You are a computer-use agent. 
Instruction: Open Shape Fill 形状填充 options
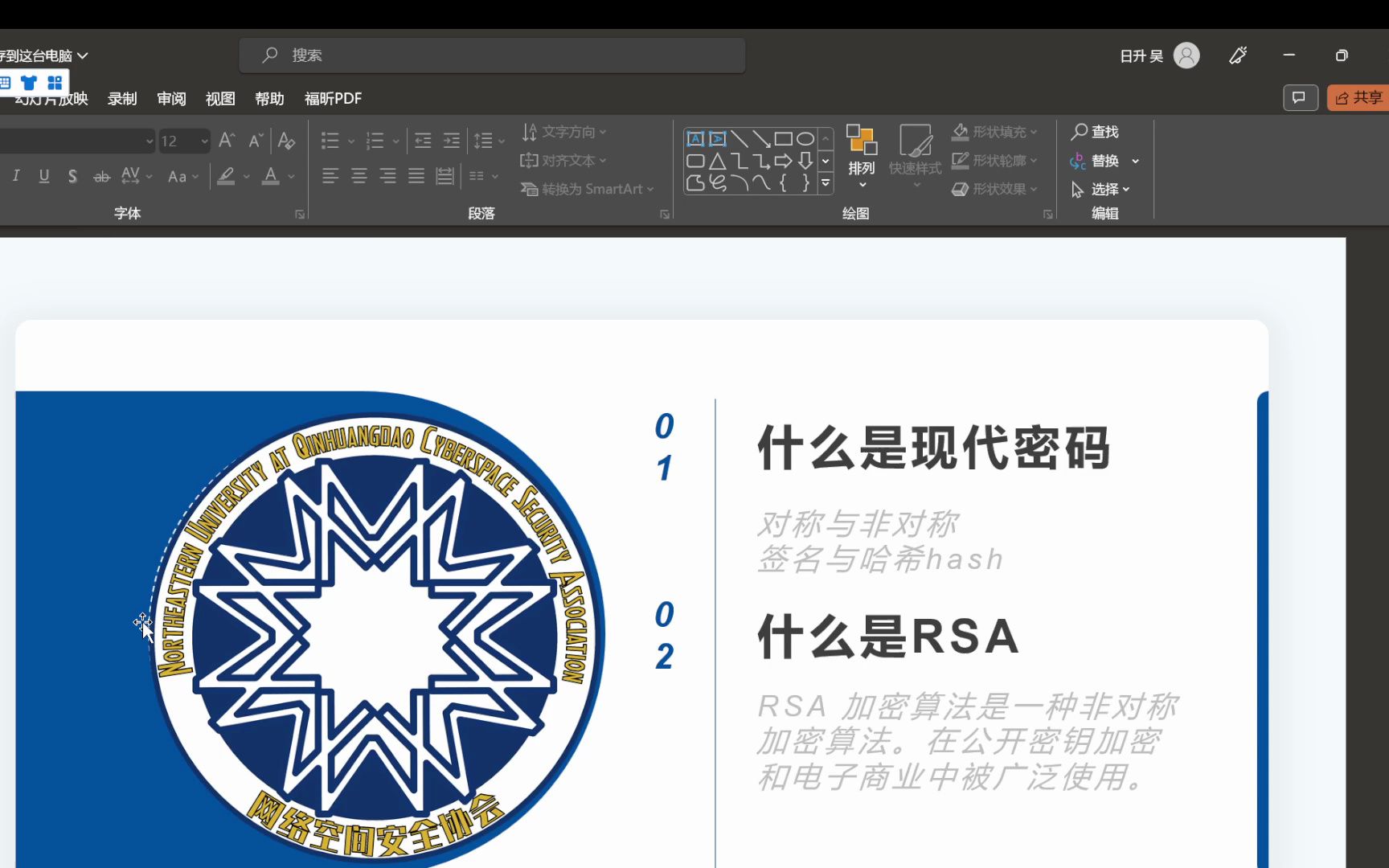tap(994, 132)
